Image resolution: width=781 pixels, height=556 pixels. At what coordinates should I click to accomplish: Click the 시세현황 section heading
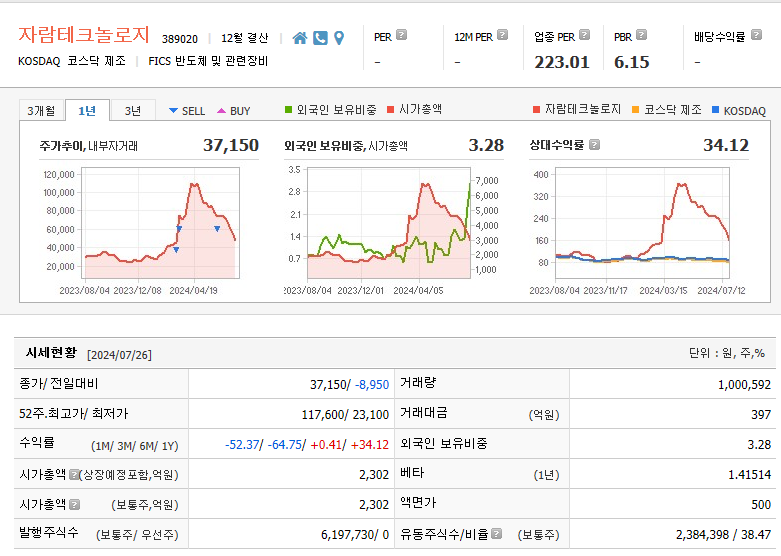tap(51, 353)
